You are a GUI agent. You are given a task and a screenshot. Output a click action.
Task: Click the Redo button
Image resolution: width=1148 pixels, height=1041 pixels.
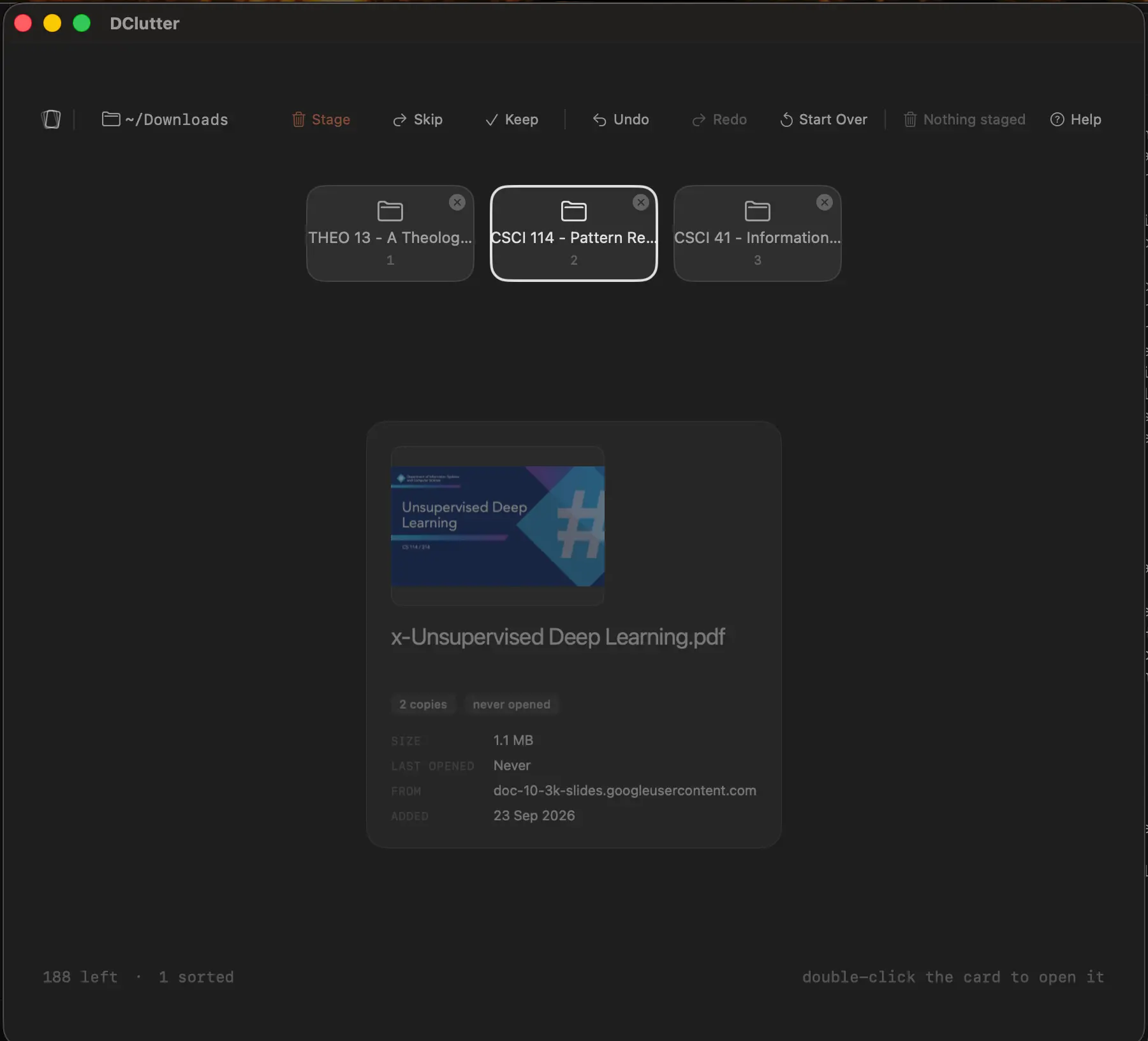click(719, 119)
